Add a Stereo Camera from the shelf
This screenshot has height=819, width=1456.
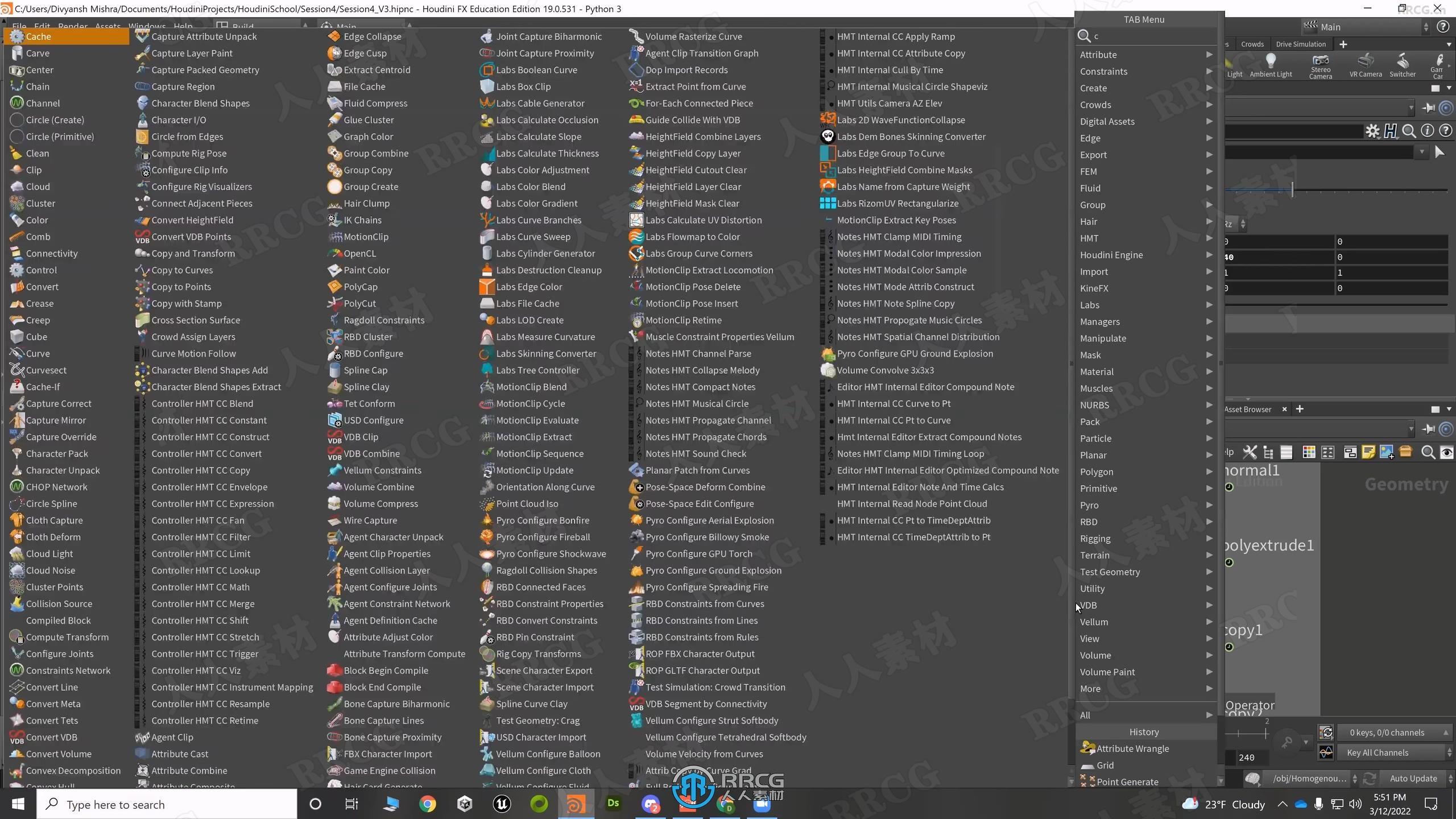tap(1321, 67)
